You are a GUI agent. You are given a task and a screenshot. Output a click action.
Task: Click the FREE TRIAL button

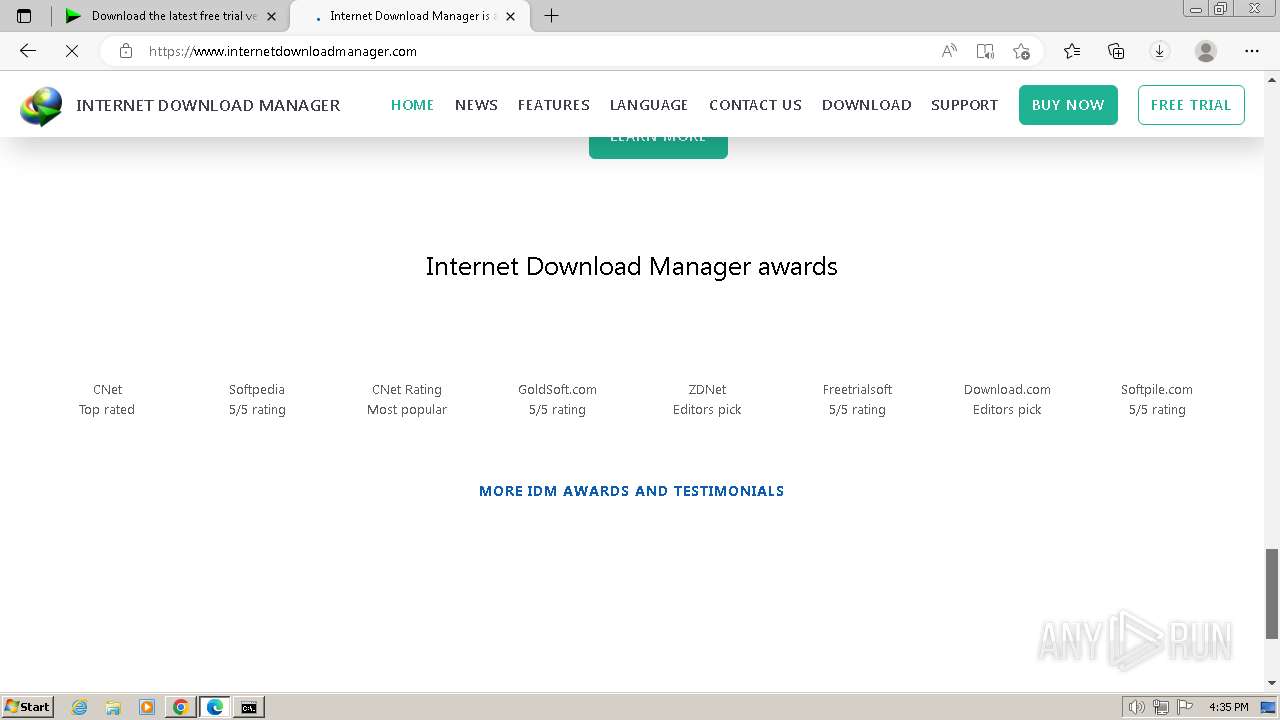(1191, 105)
